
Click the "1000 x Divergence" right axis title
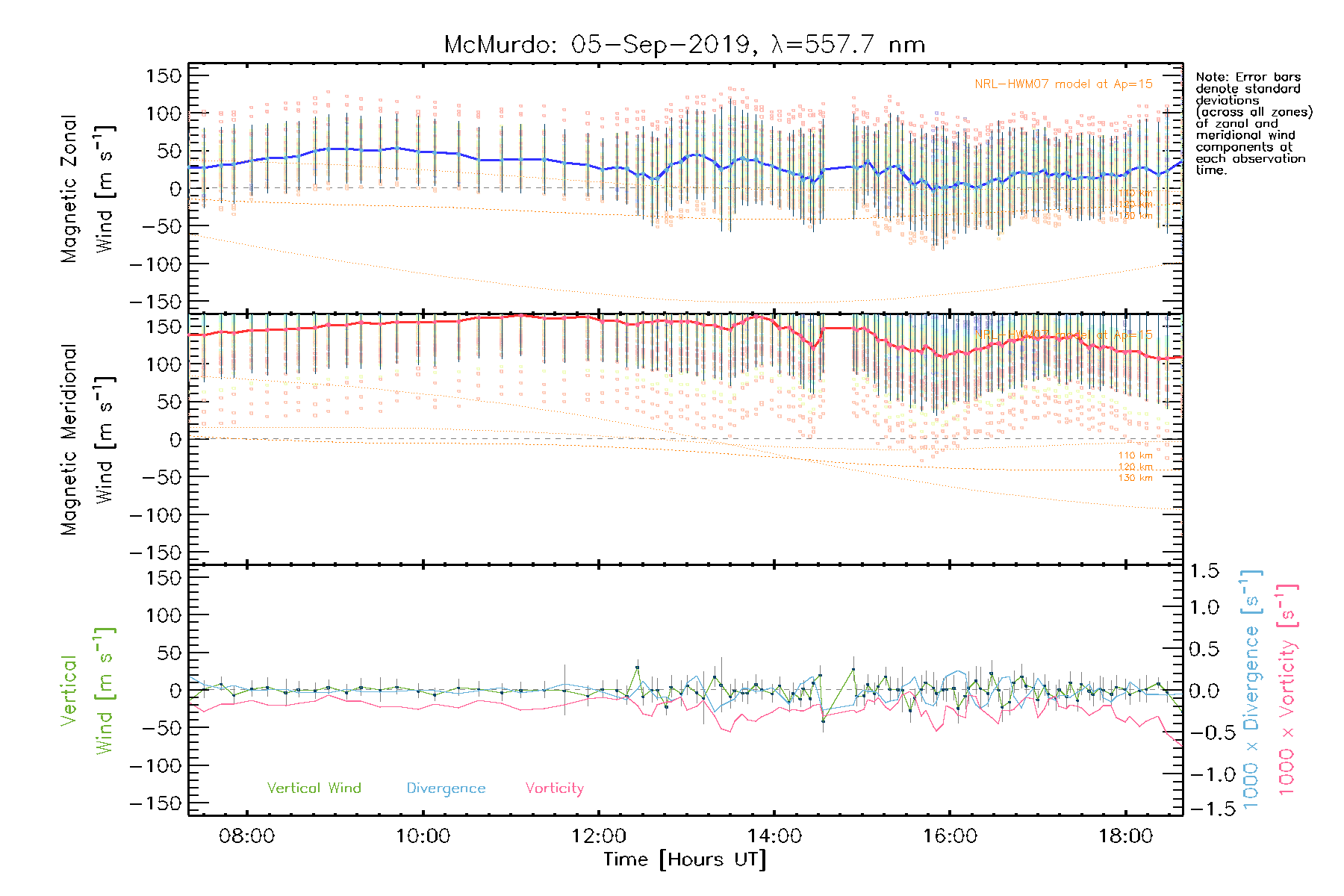click(1251, 688)
